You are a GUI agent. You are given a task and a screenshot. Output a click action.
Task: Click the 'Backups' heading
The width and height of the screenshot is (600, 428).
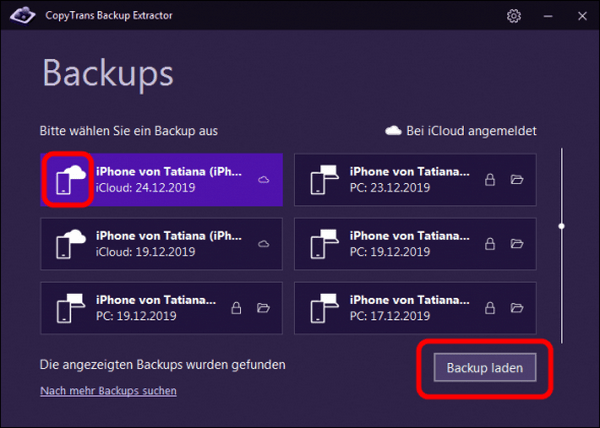tap(108, 73)
